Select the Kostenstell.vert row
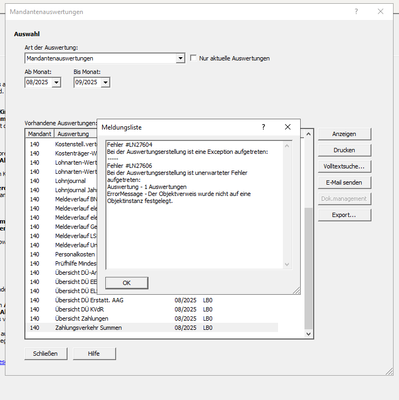 (x=62, y=144)
